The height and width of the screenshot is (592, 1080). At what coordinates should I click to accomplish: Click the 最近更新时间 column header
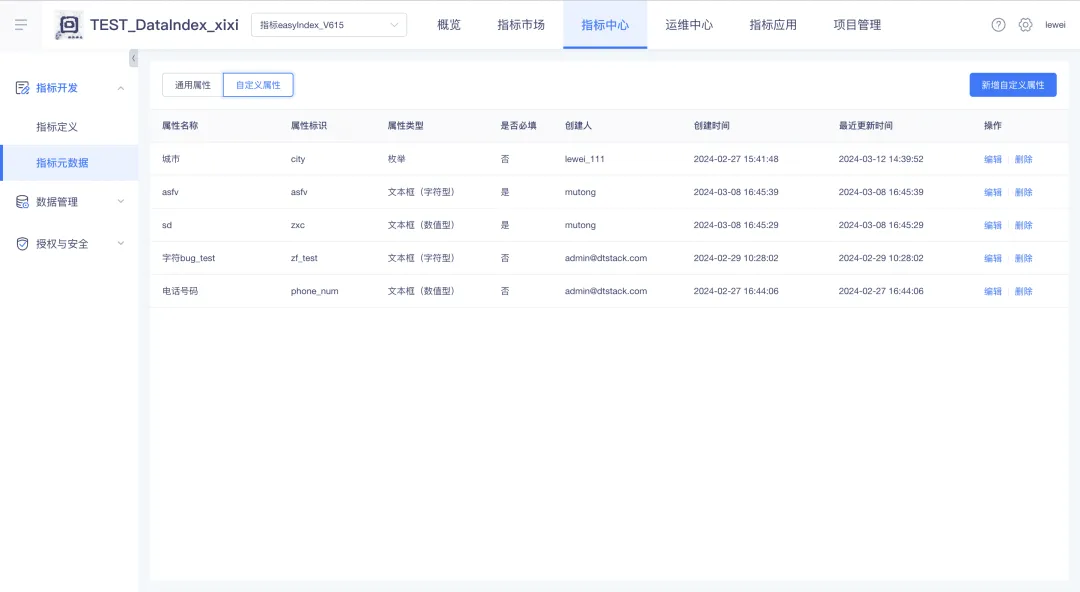coord(865,125)
